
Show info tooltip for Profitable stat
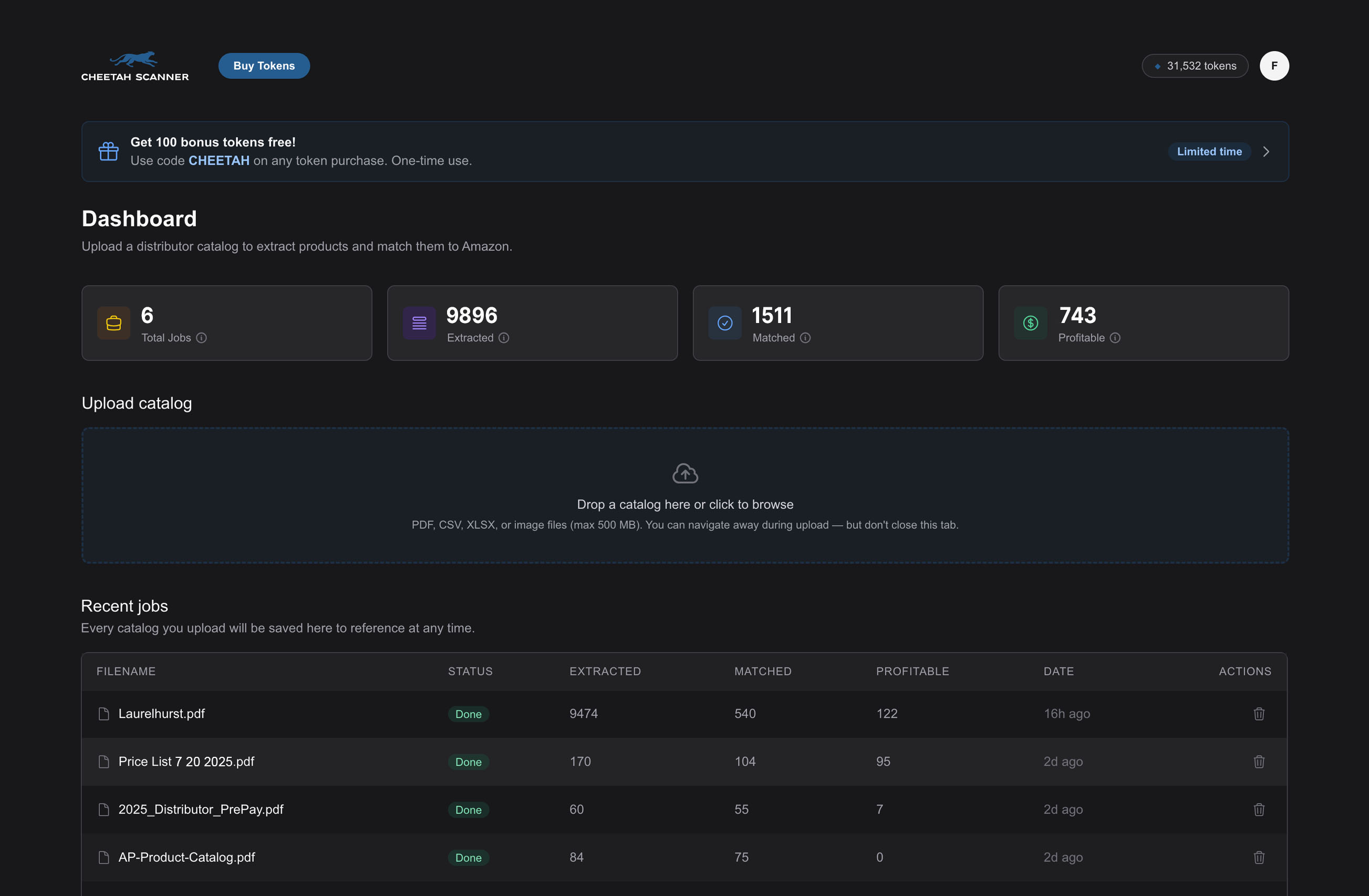pos(1115,338)
